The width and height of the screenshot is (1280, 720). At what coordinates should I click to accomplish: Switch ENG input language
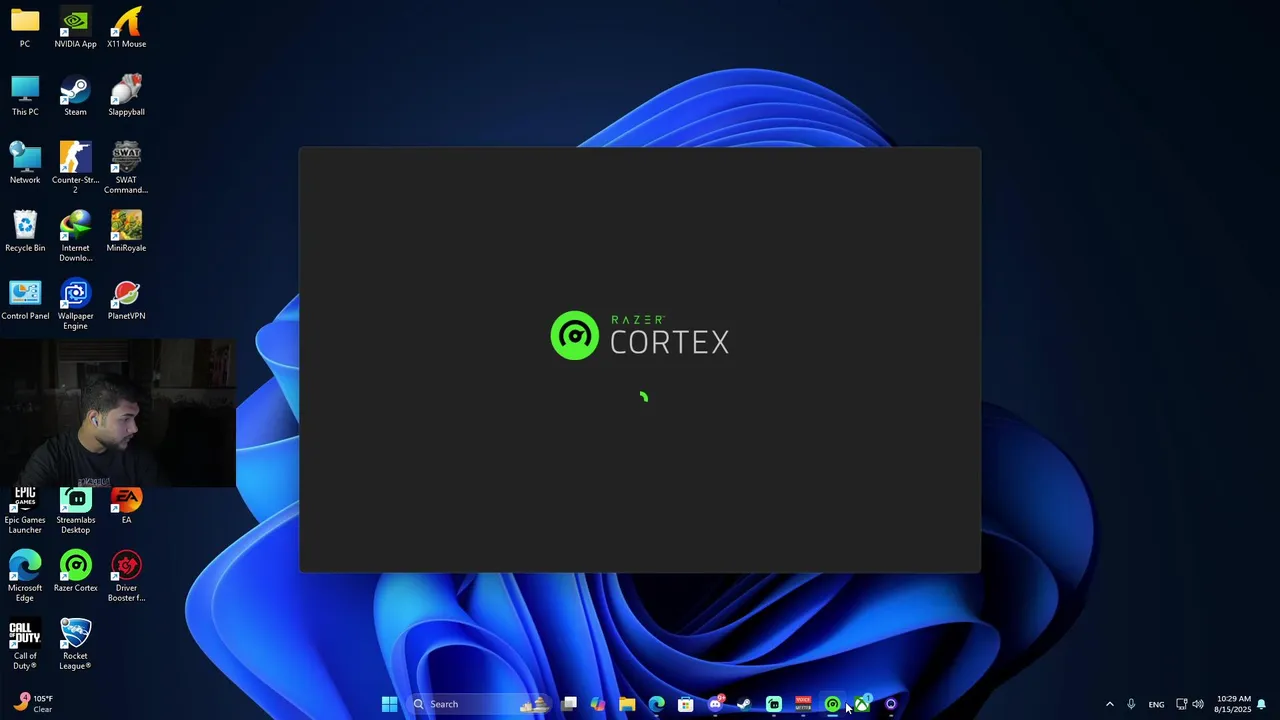(1156, 704)
